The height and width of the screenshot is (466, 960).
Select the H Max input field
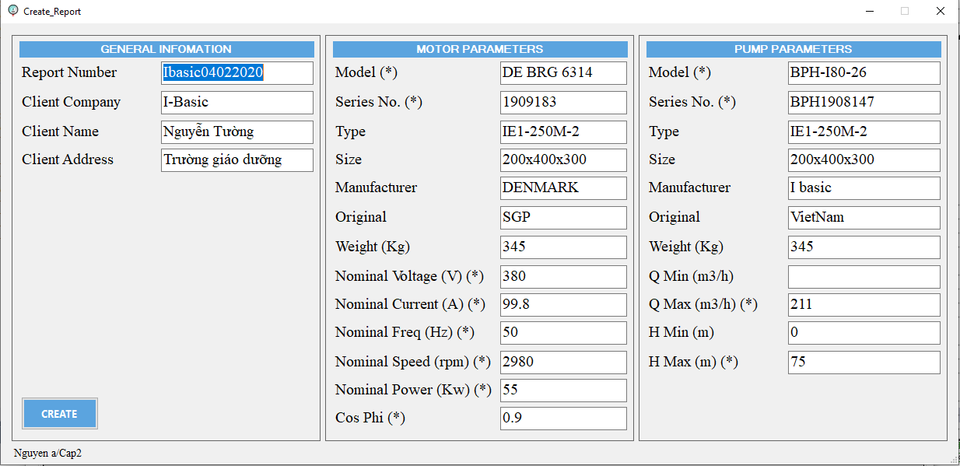[864, 361]
